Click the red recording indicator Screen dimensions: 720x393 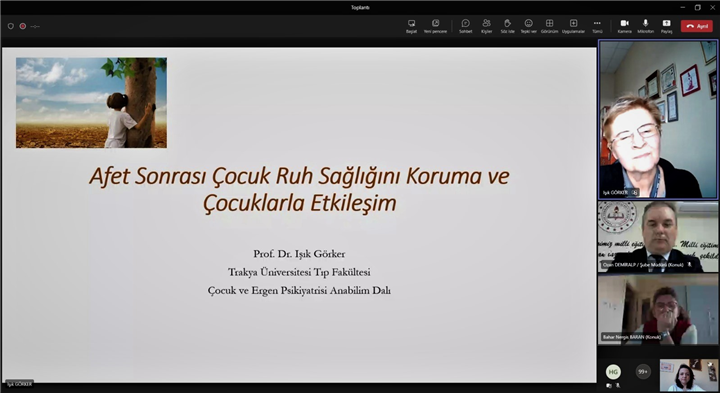tap(22, 26)
